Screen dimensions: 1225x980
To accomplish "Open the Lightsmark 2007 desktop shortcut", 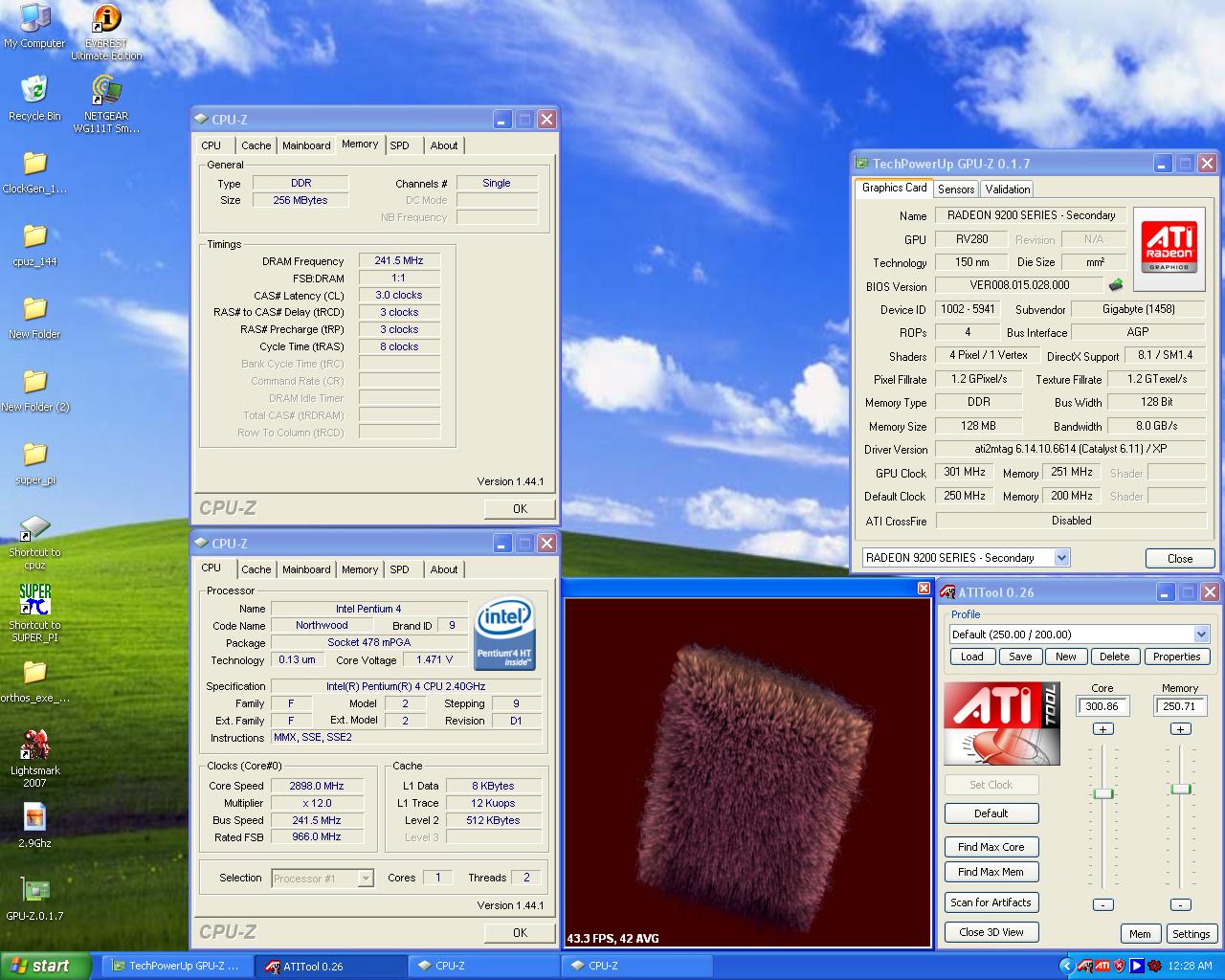I will 34,745.
